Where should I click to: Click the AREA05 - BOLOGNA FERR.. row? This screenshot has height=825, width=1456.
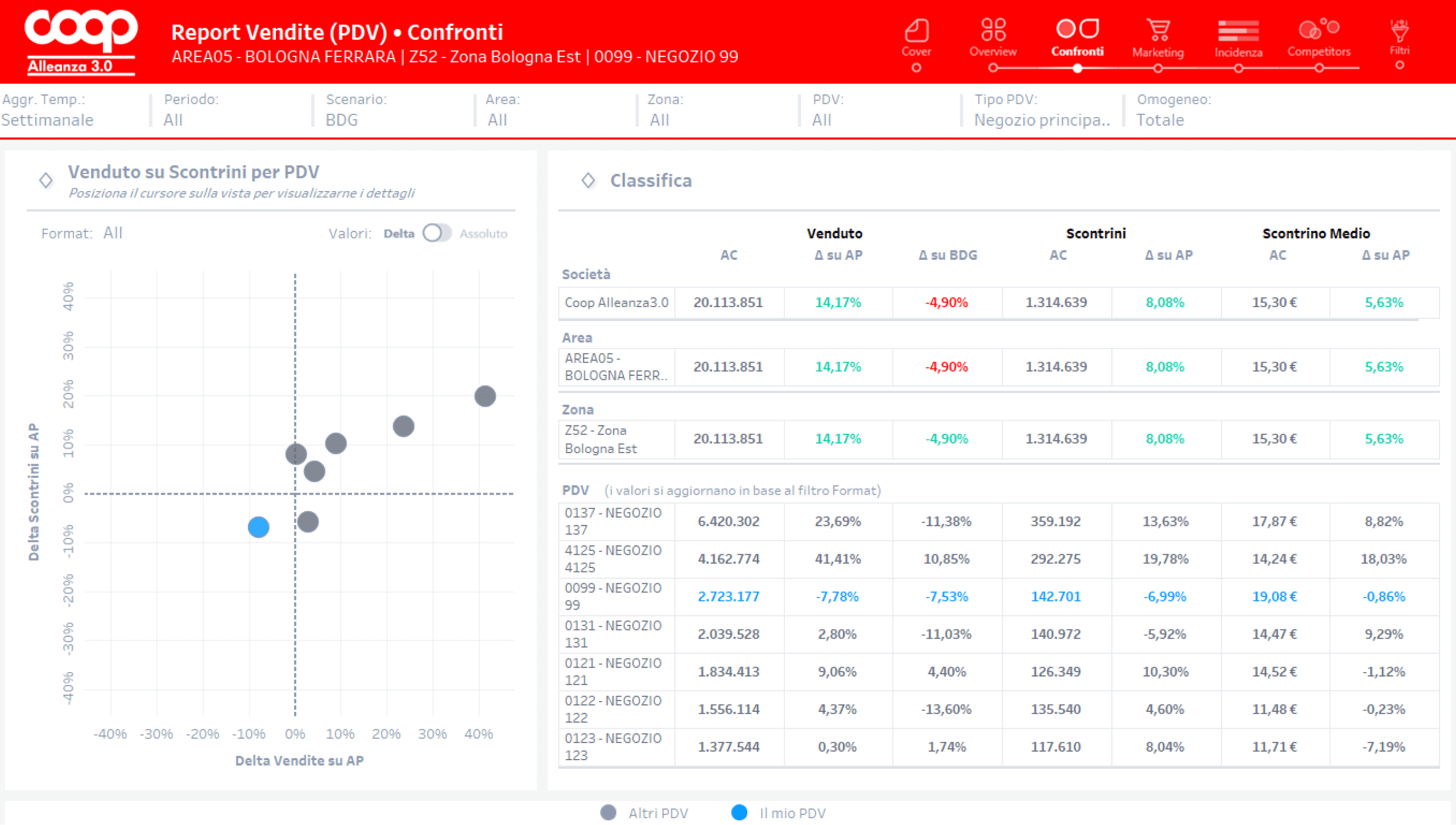[x=999, y=367]
